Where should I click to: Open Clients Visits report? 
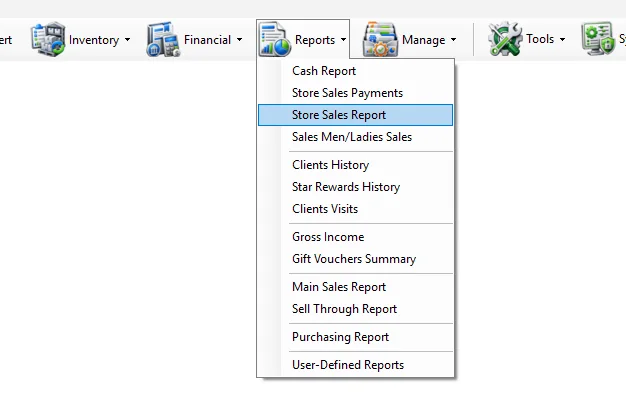tap(355, 209)
